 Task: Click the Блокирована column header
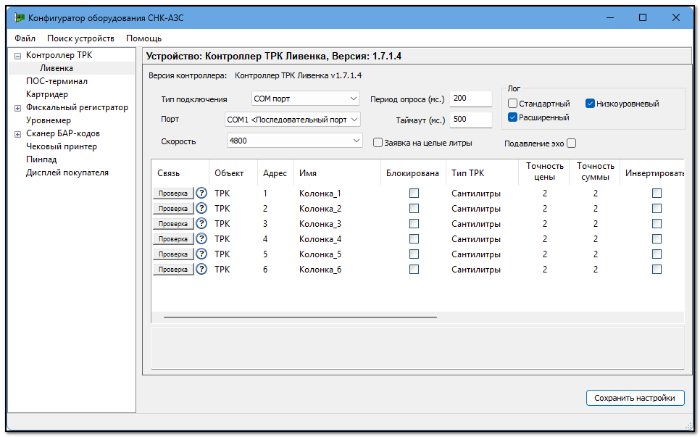[413, 173]
